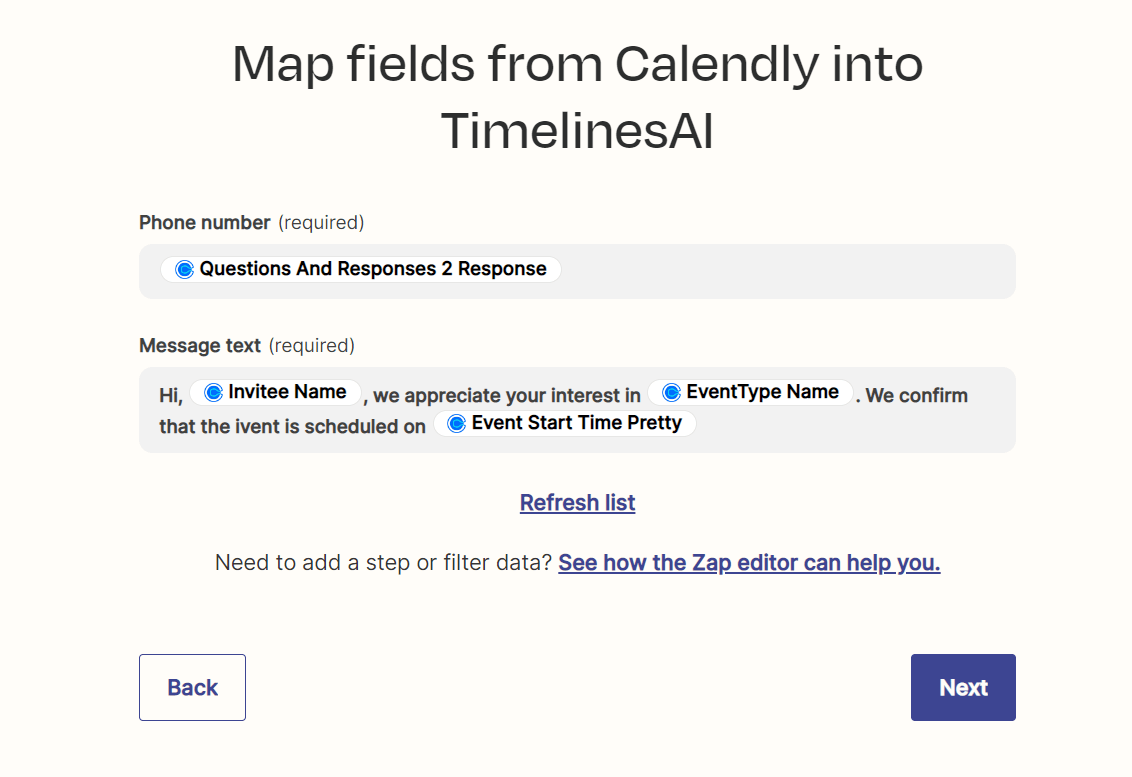Screen dimensions: 1132x777
Task: Click the Message text label
Action: (x=200, y=346)
